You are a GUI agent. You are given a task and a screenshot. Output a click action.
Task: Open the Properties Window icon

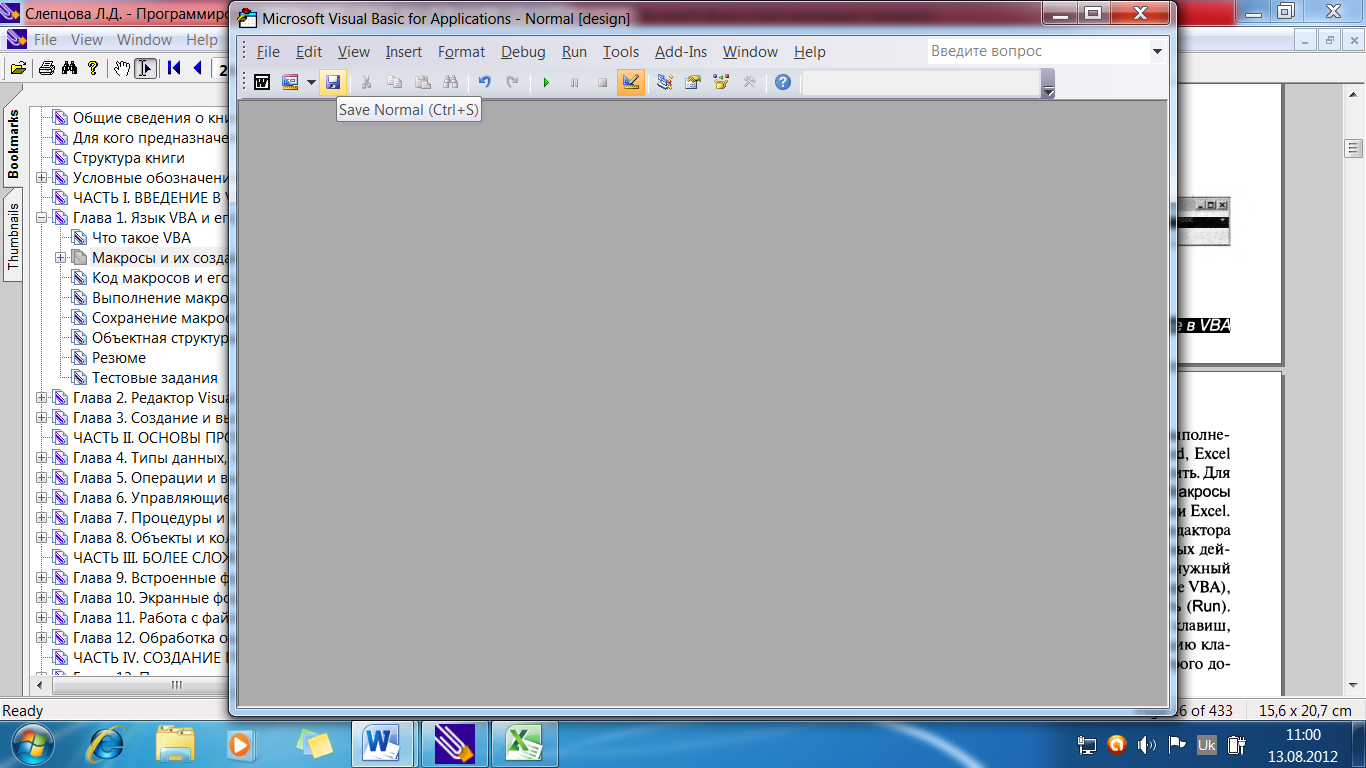(692, 82)
